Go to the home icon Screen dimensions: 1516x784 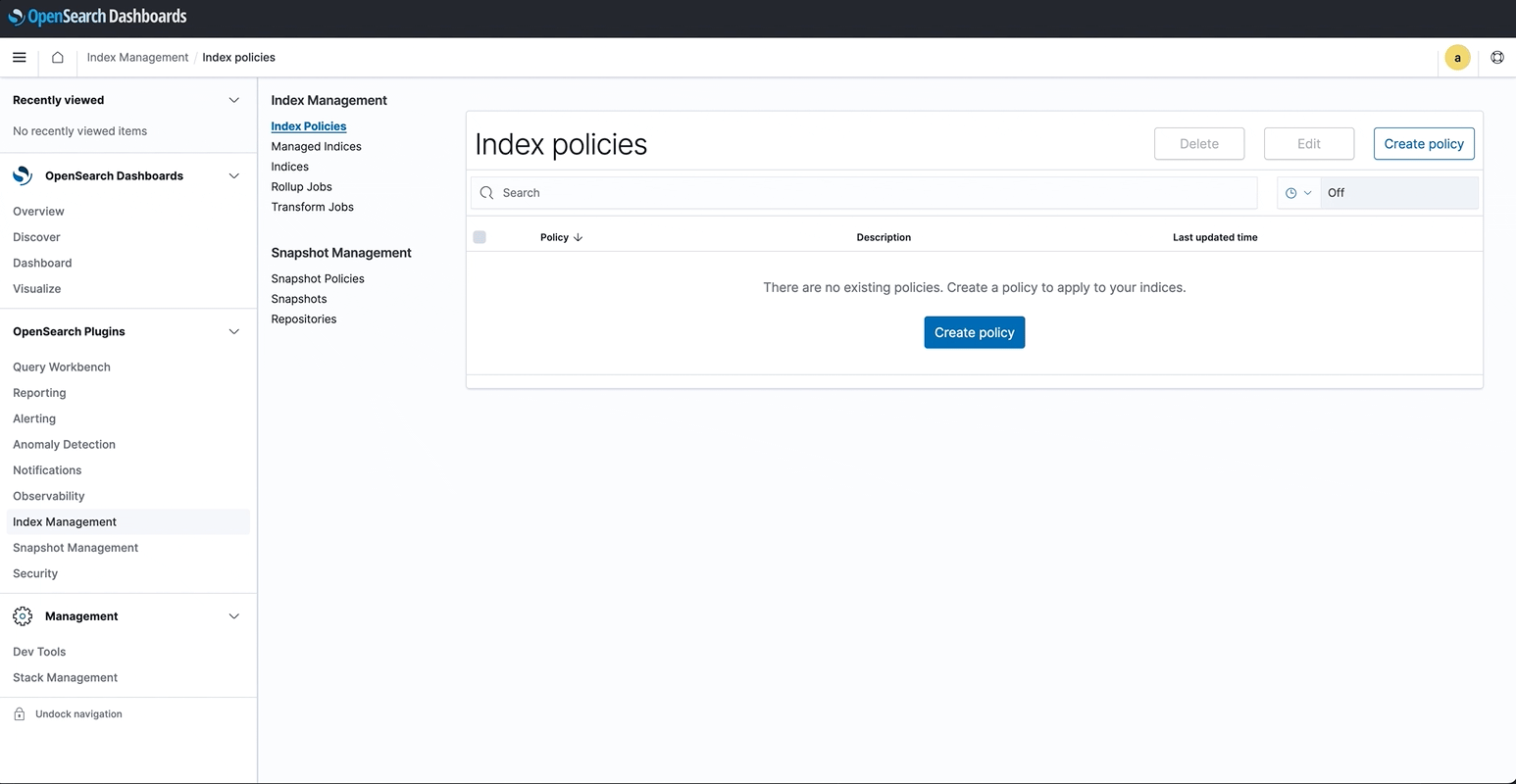pos(58,58)
